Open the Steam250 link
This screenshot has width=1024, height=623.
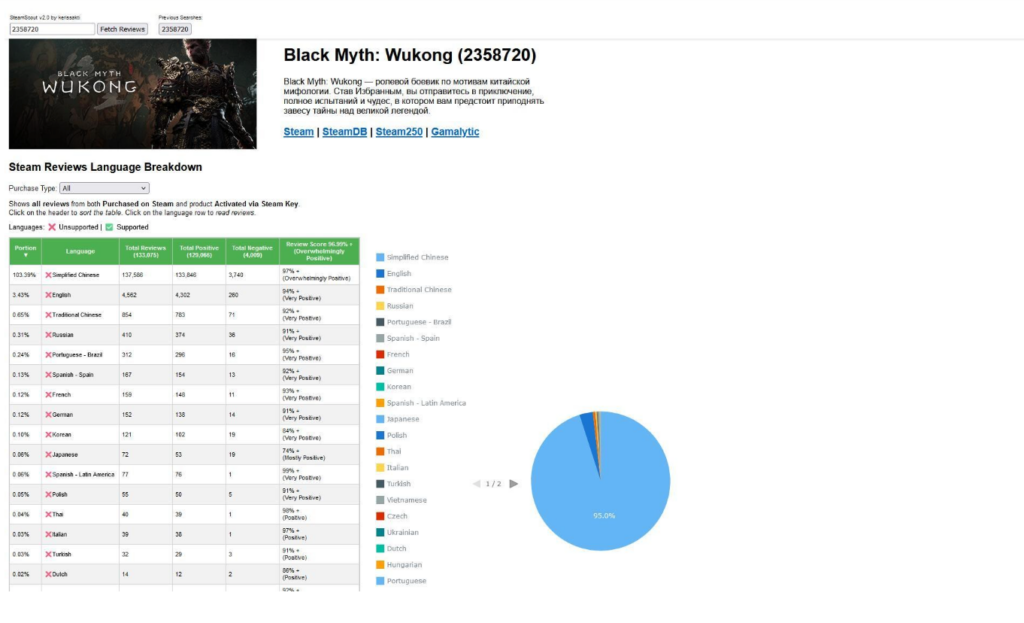(399, 132)
